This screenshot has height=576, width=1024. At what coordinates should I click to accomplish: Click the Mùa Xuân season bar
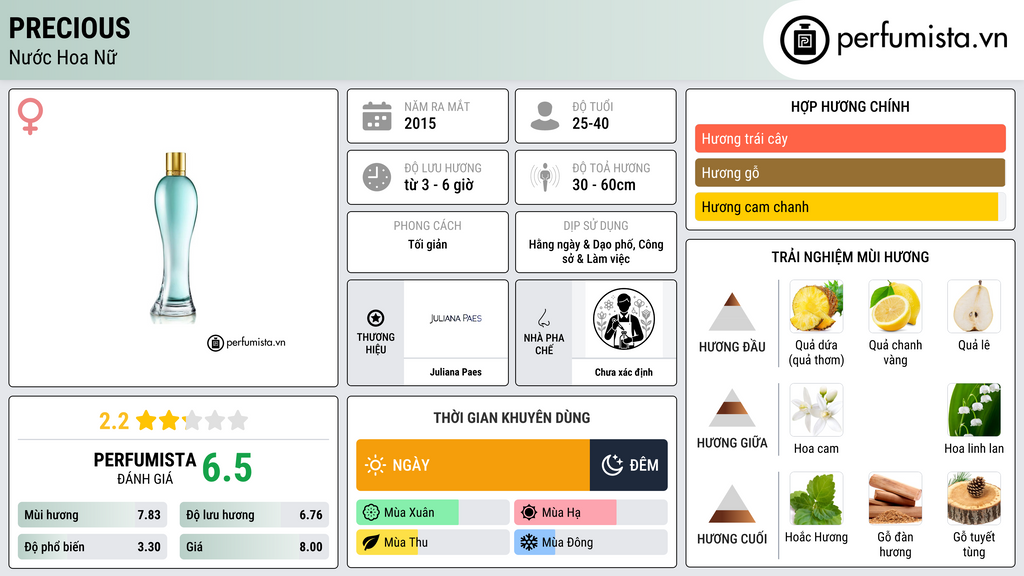[x=432, y=513]
